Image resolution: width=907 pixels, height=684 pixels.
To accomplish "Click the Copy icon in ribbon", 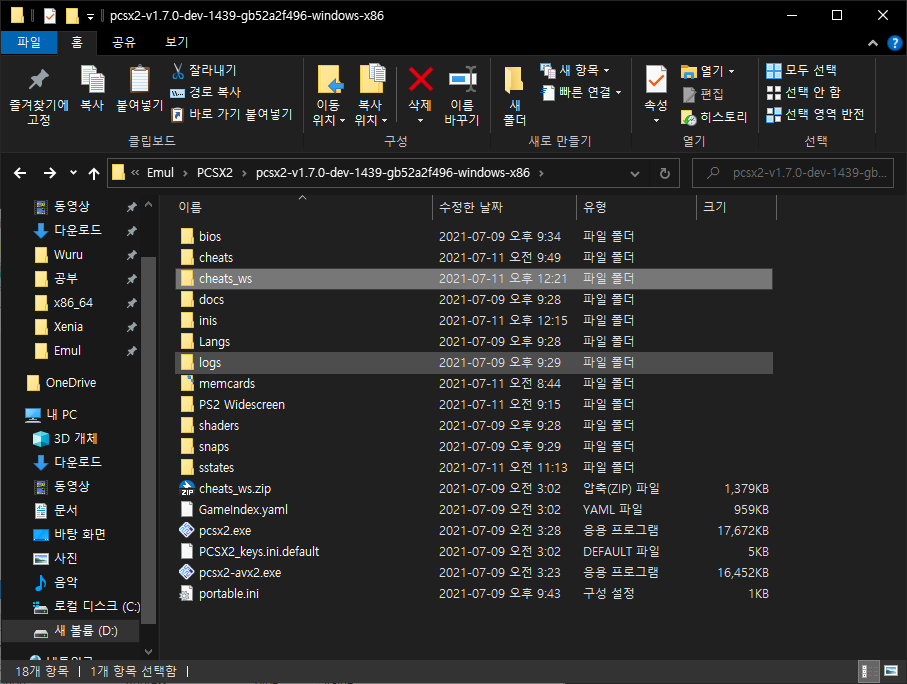I will coord(92,79).
